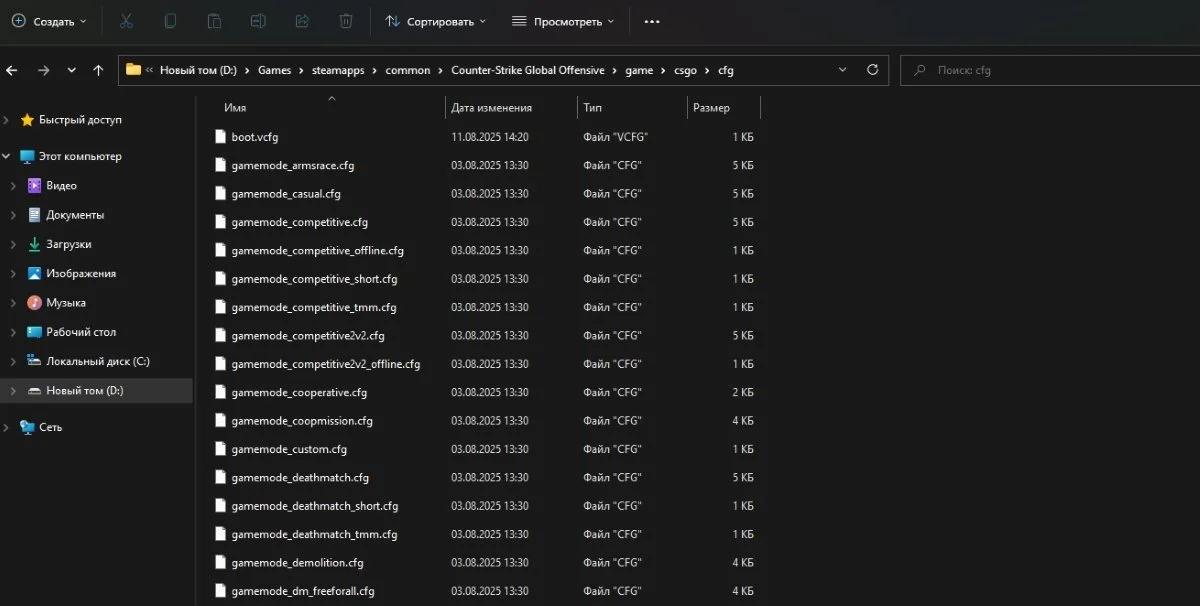The image size is (1200, 606).
Task: Click the Этот компьютер monitor icon
Action: point(27,156)
